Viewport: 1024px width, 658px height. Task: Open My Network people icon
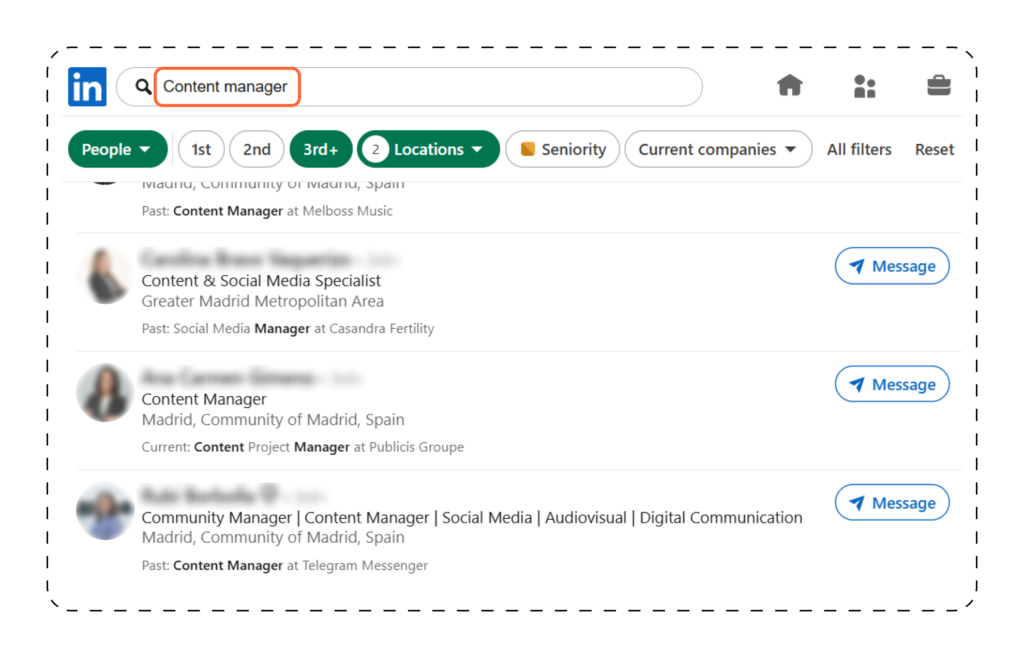[x=864, y=86]
